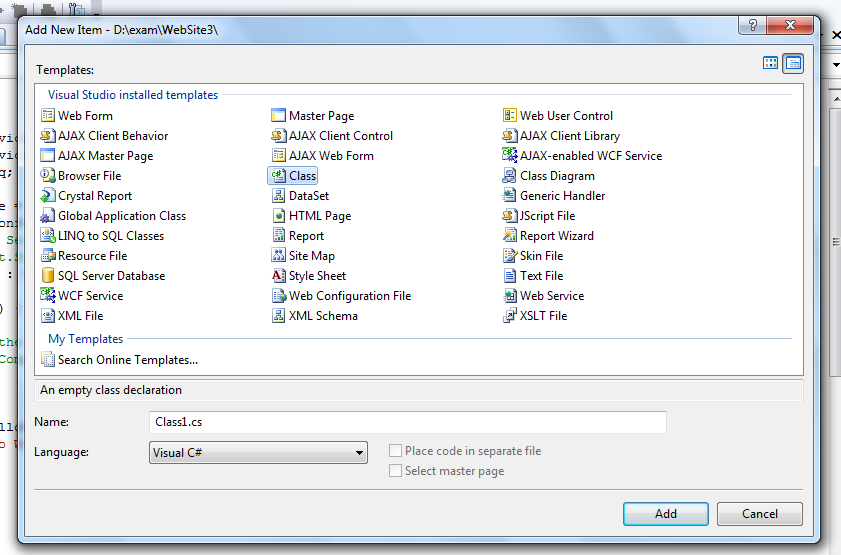Open Search Online Templates link
841x555 pixels.
(x=128, y=360)
